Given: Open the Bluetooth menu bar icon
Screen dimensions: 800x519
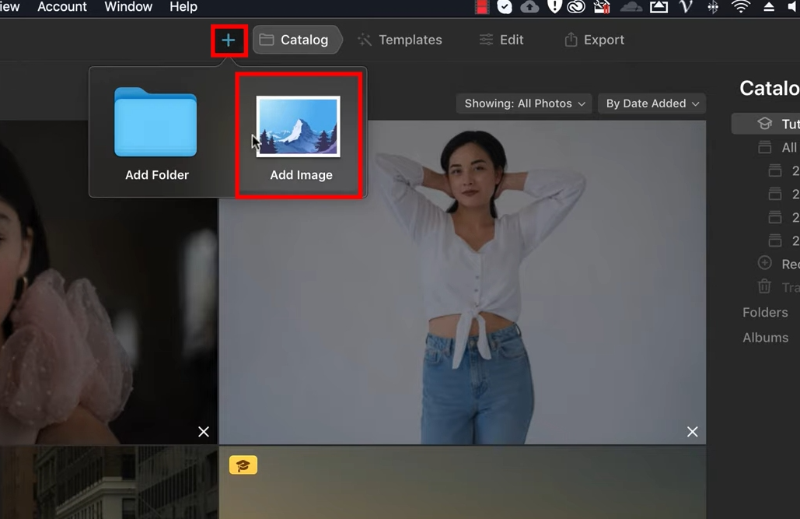Looking at the screenshot, I should pyautogui.click(x=713, y=7).
